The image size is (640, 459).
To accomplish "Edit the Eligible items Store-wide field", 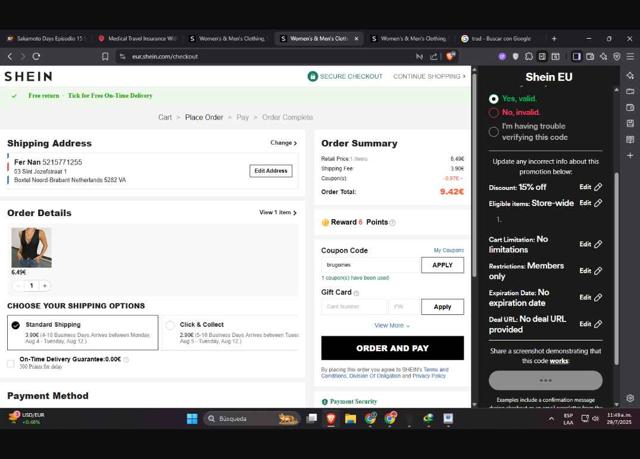I will pyautogui.click(x=591, y=203).
